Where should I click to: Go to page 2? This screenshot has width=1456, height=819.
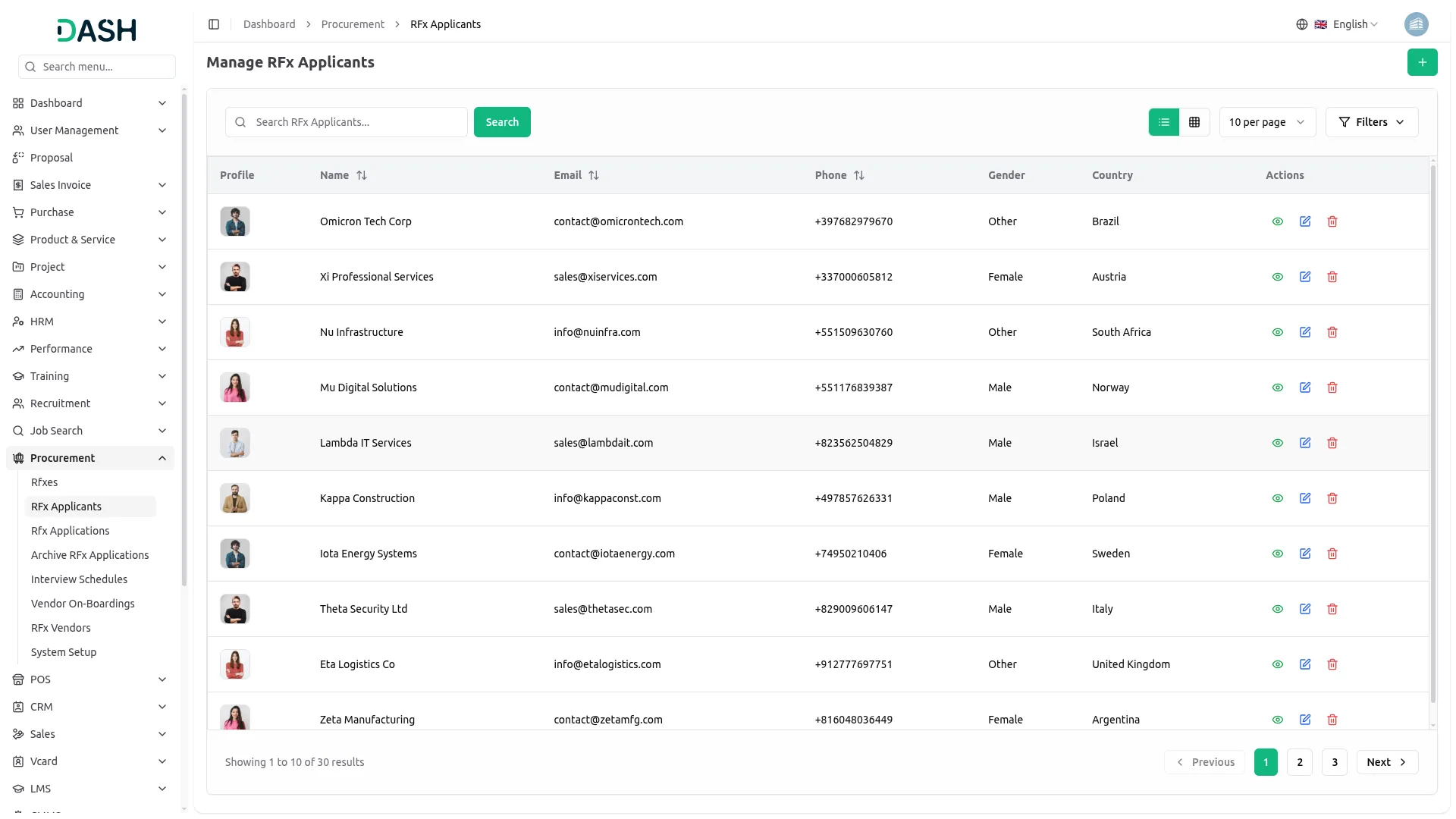pyautogui.click(x=1299, y=762)
